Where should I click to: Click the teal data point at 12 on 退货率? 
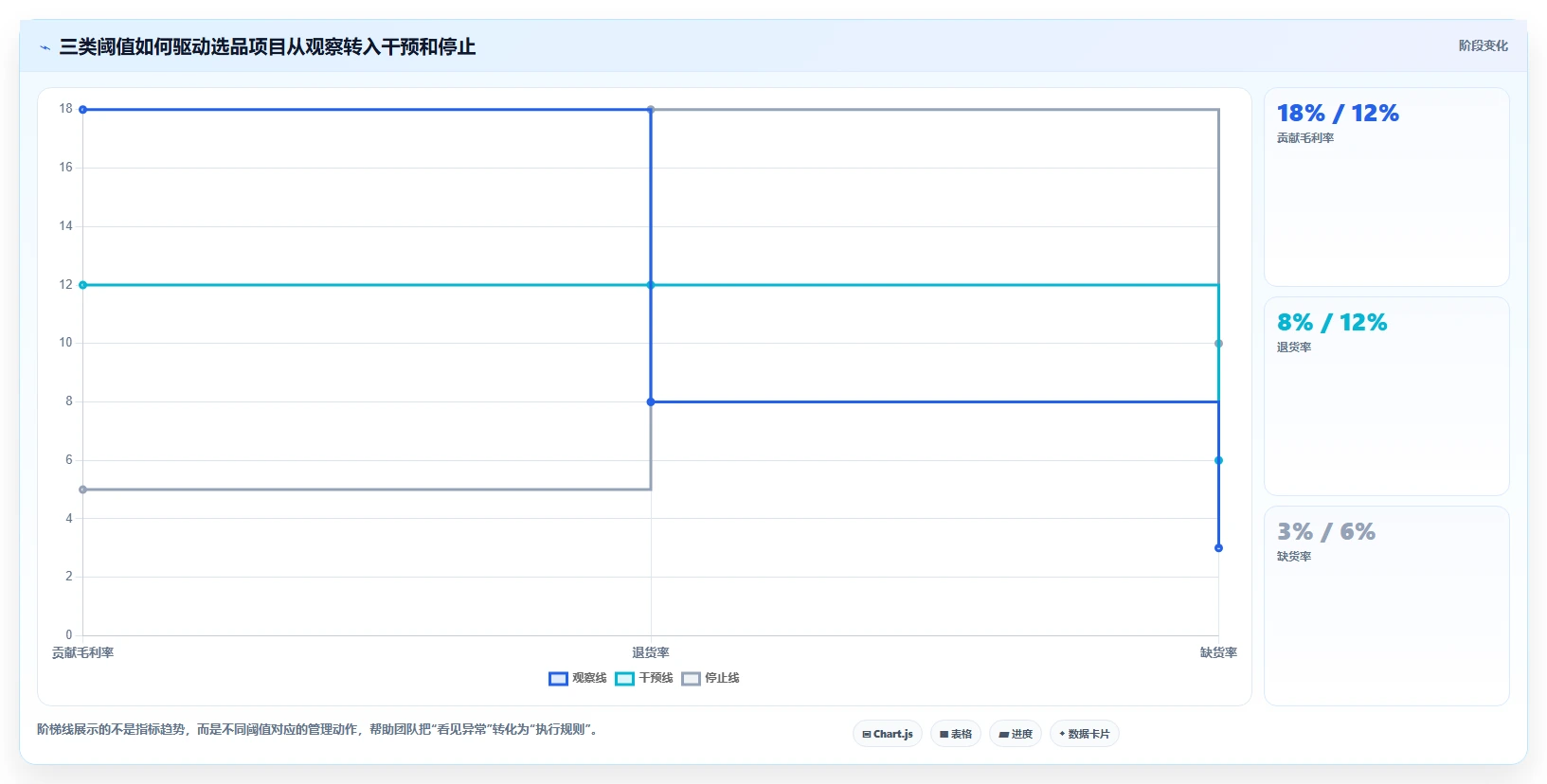point(651,285)
